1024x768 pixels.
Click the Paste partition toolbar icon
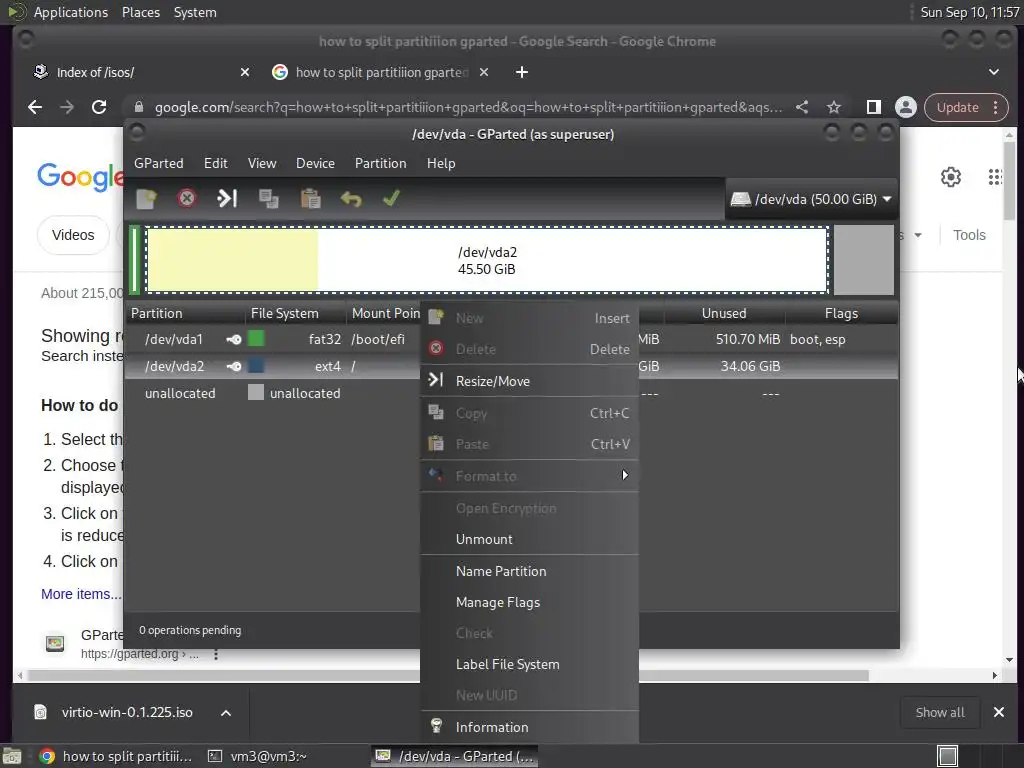tap(310, 199)
